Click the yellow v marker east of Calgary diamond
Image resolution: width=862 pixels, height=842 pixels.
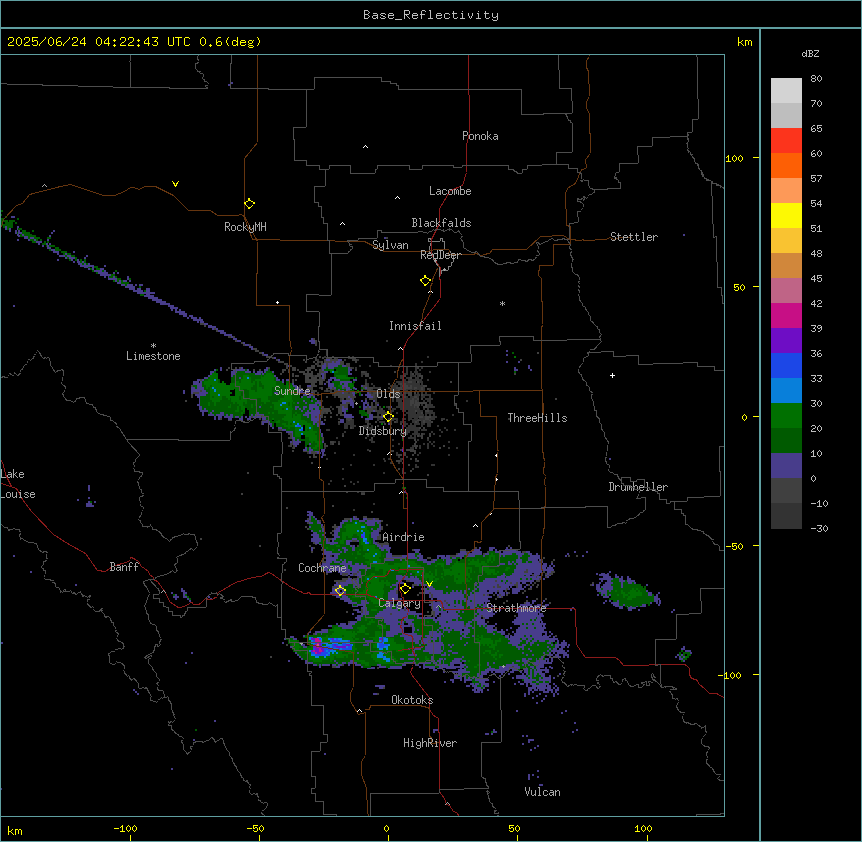(429, 584)
